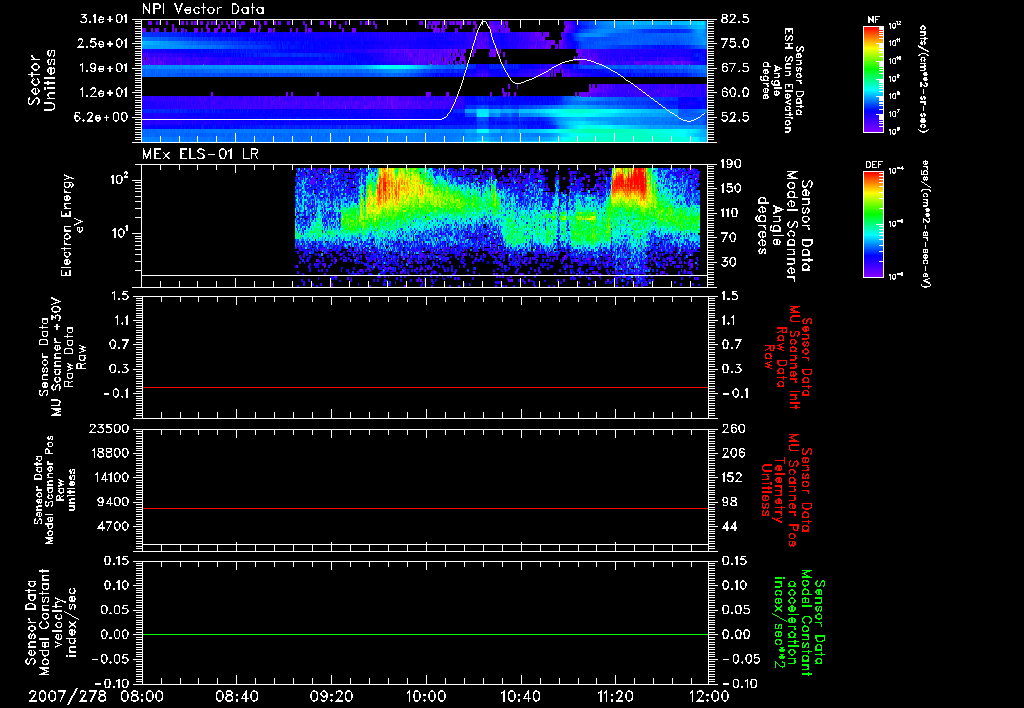
Task: Click the Sector Unitless axis title
Action: [42, 80]
